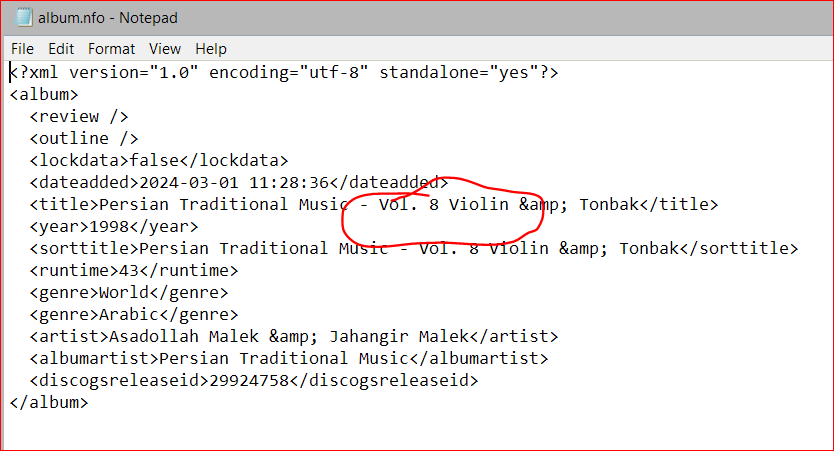Click the opening album tag line
The width and height of the screenshot is (834, 451).
(x=44, y=95)
